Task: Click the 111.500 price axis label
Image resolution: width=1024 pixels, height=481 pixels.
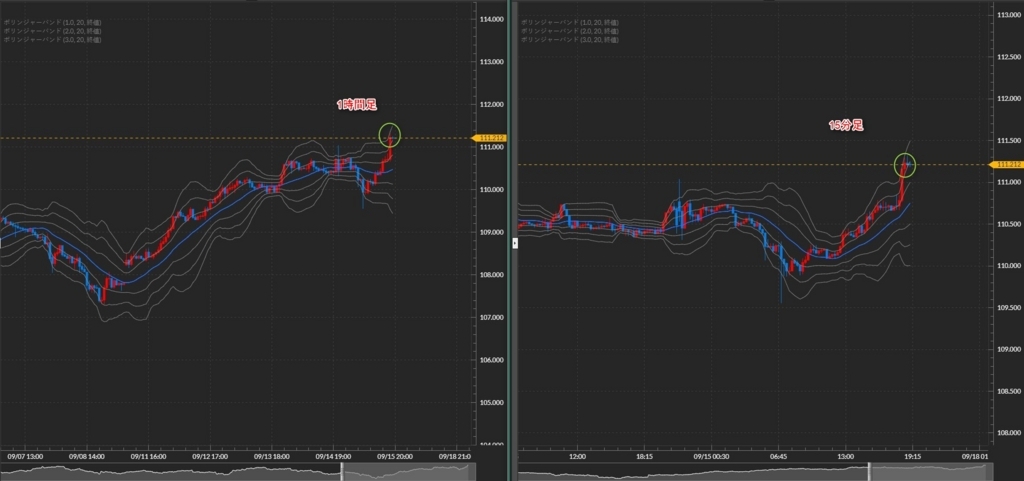Action: (x=1009, y=140)
